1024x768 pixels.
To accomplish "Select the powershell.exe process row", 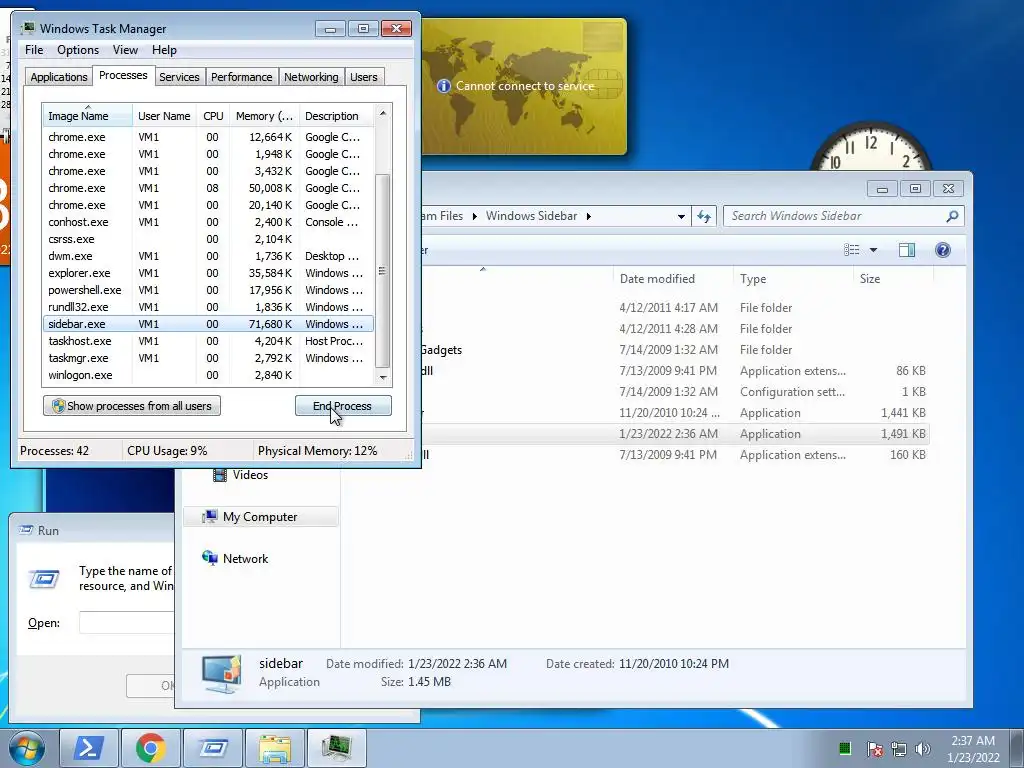I will [208, 290].
